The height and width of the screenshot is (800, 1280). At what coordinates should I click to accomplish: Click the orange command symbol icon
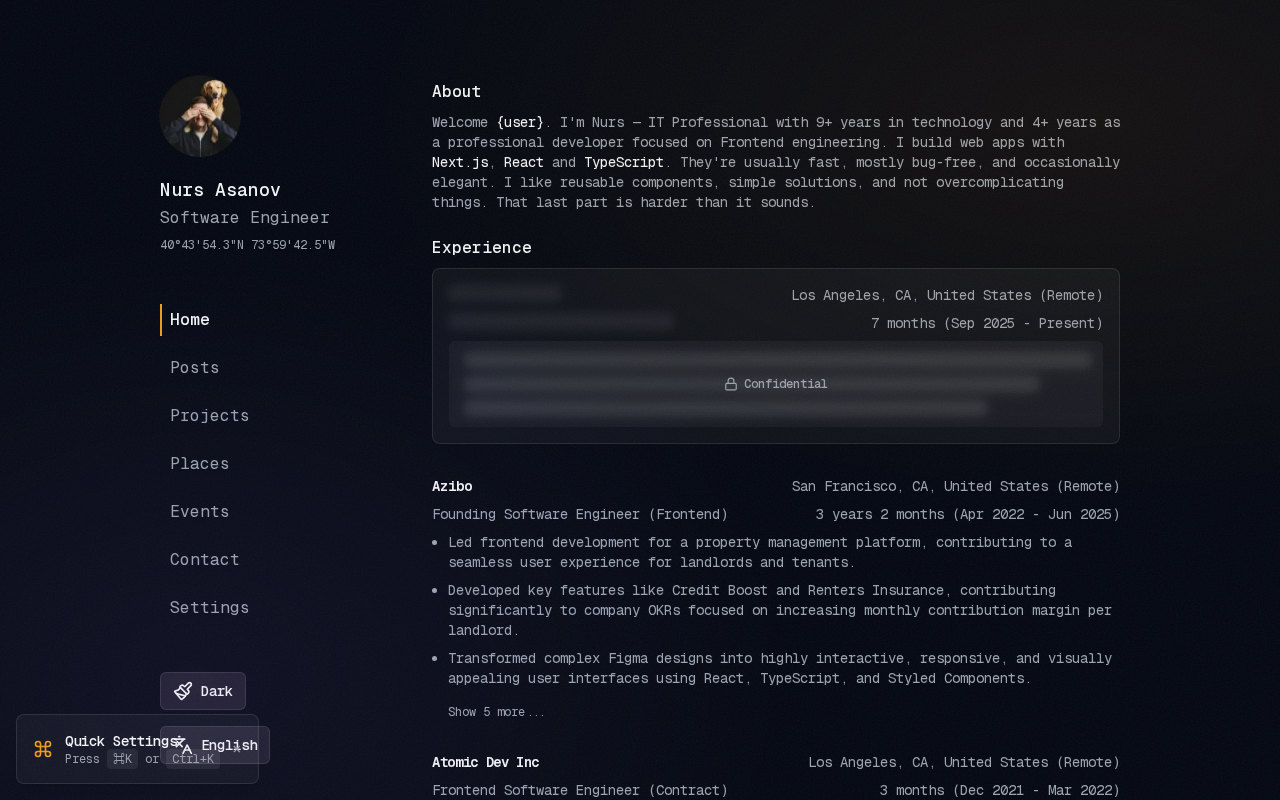tap(43, 749)
